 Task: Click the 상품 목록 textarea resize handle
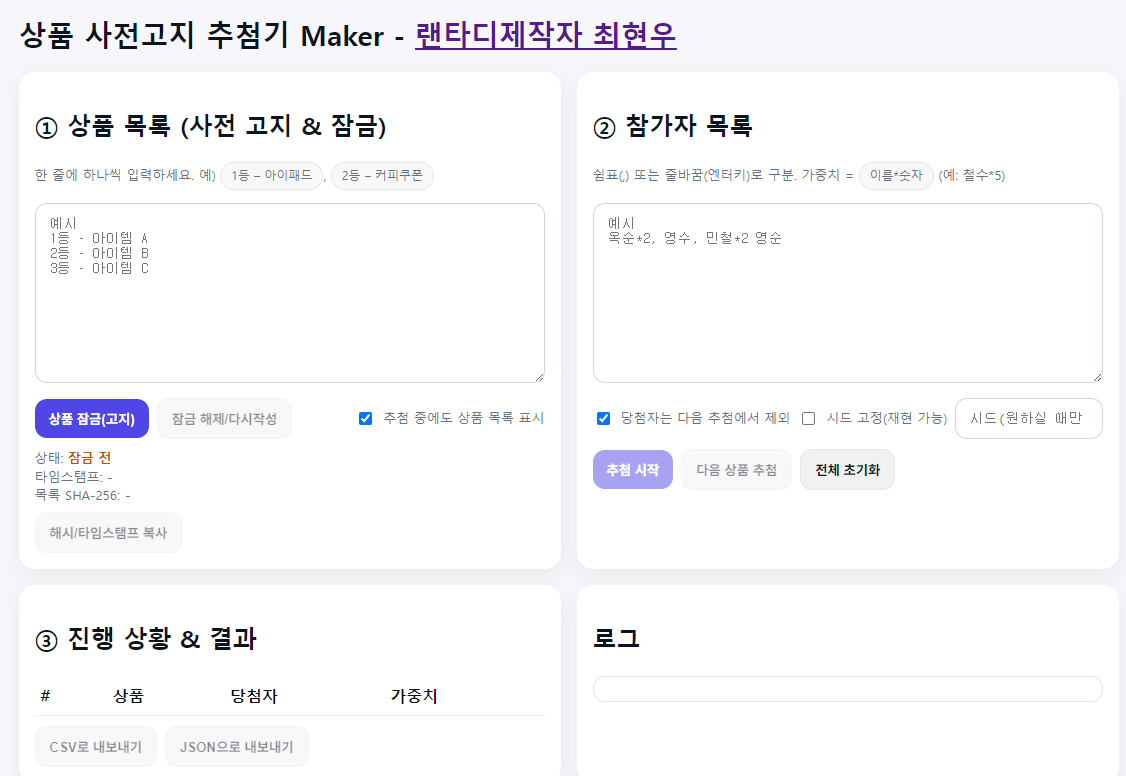538,376
